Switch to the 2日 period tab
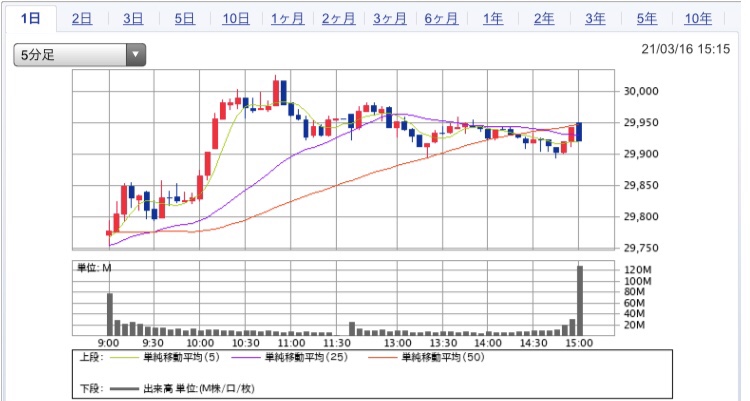750x401 pixels. click(82, 19)
